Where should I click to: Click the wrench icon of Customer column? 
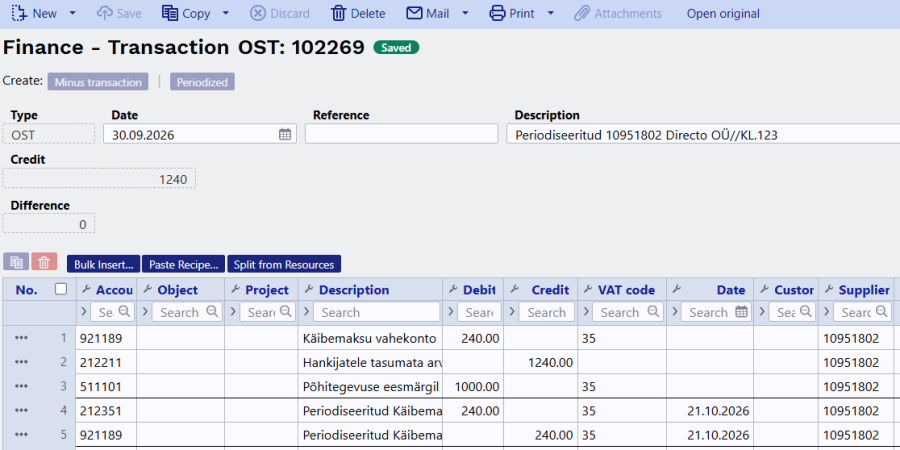point(764,290)
